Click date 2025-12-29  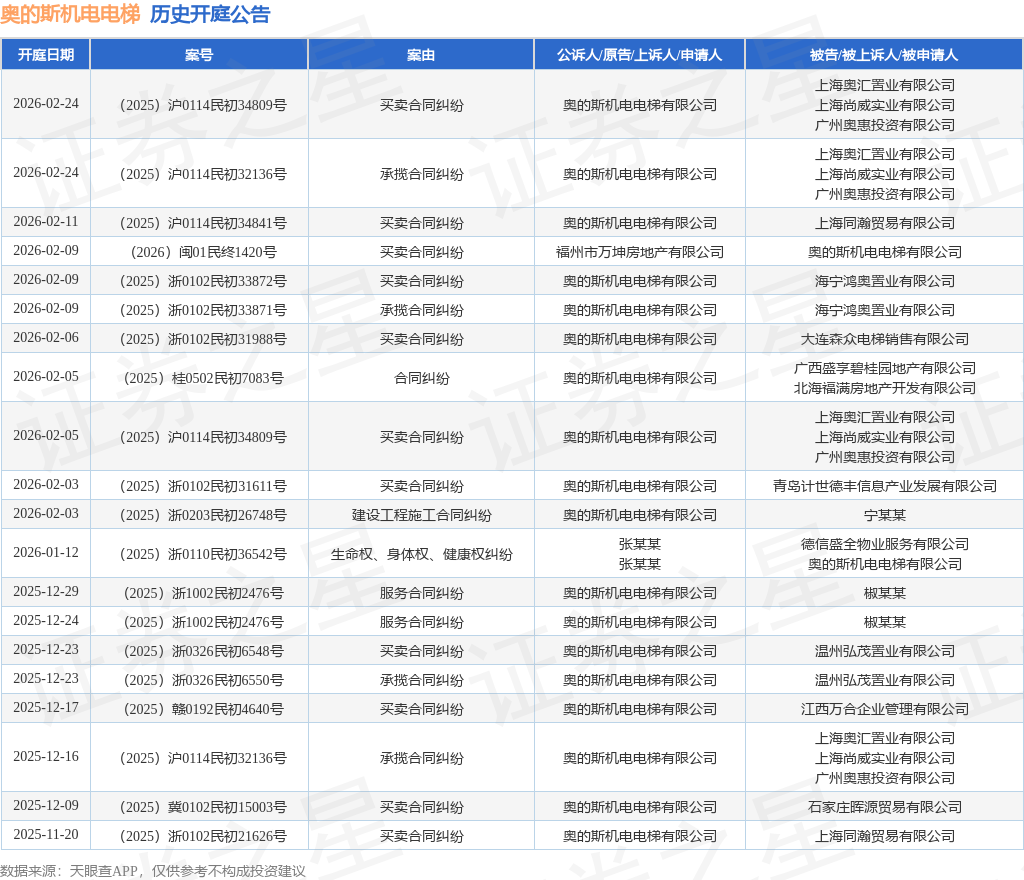point(46,591)
